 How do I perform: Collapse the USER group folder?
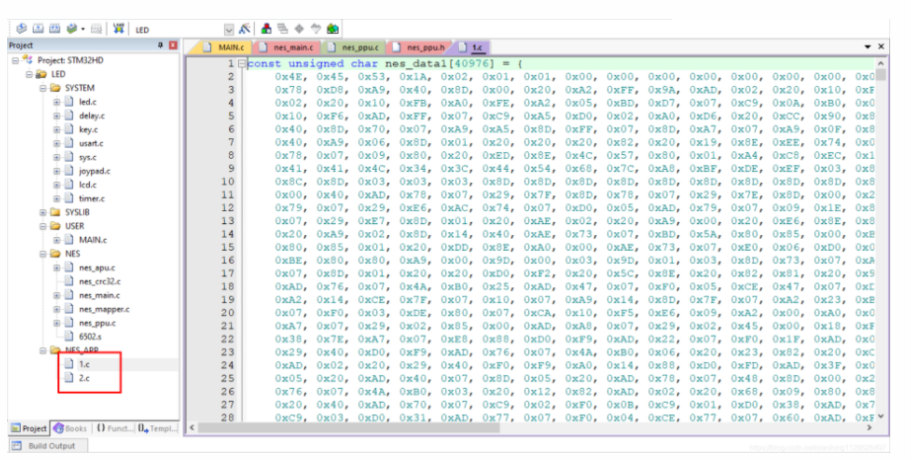pos(43,227)
